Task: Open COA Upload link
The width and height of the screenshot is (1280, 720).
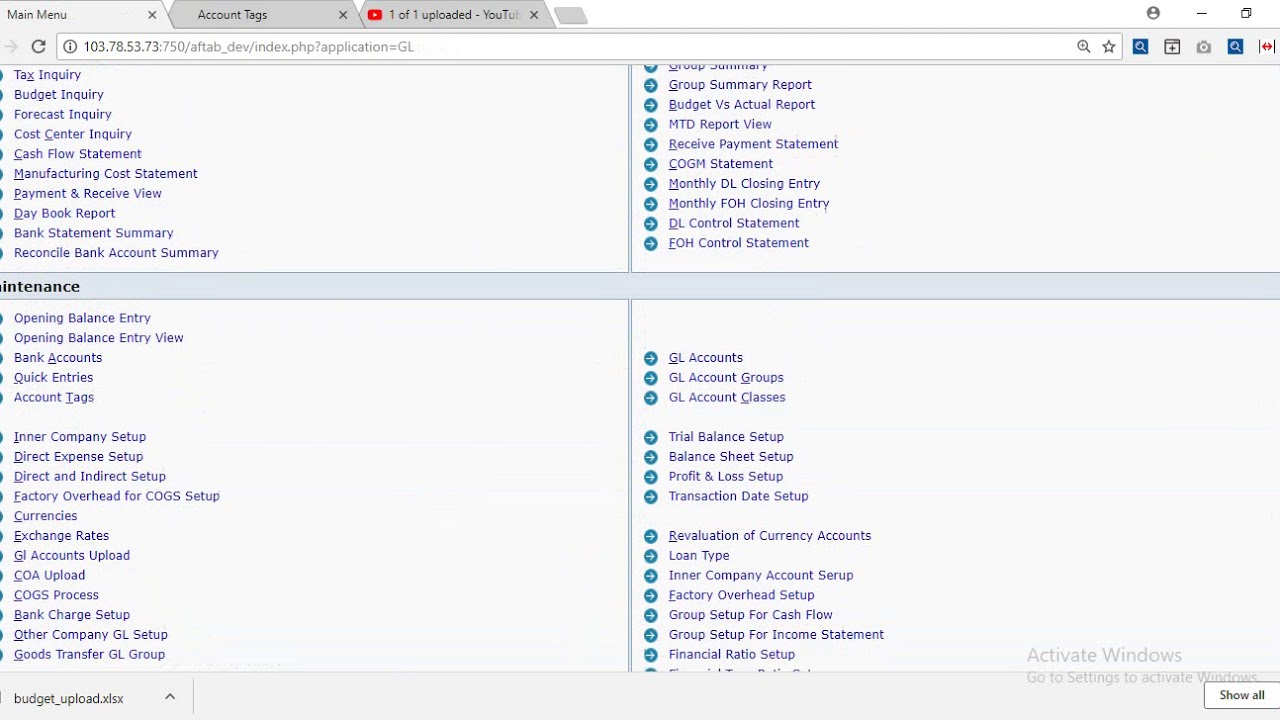Action: point(49,576)
